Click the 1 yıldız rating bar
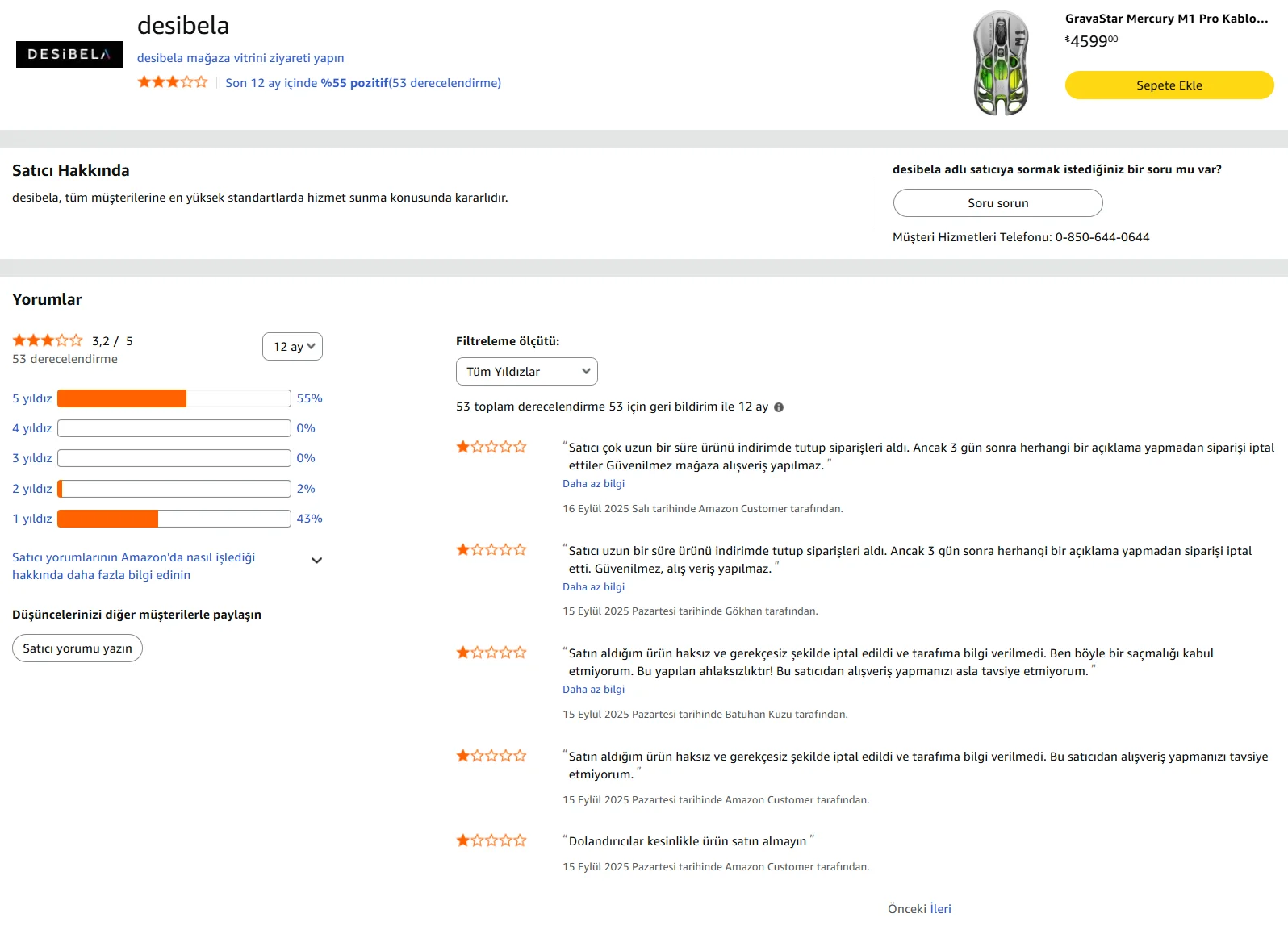The width and height of the screenshot is (1288, 930). click(x=174, y=519)
